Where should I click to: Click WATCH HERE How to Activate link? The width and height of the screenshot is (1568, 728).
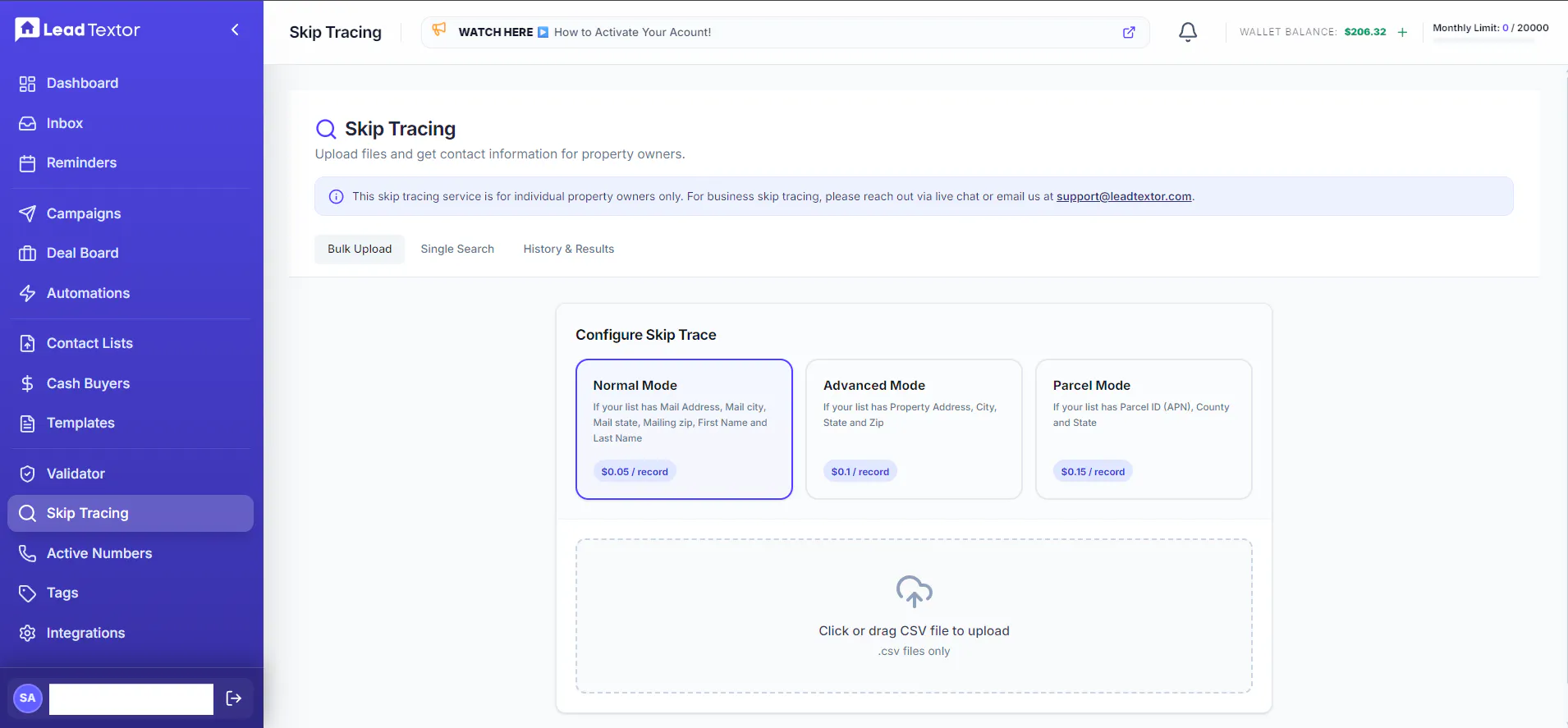(585, 32)
